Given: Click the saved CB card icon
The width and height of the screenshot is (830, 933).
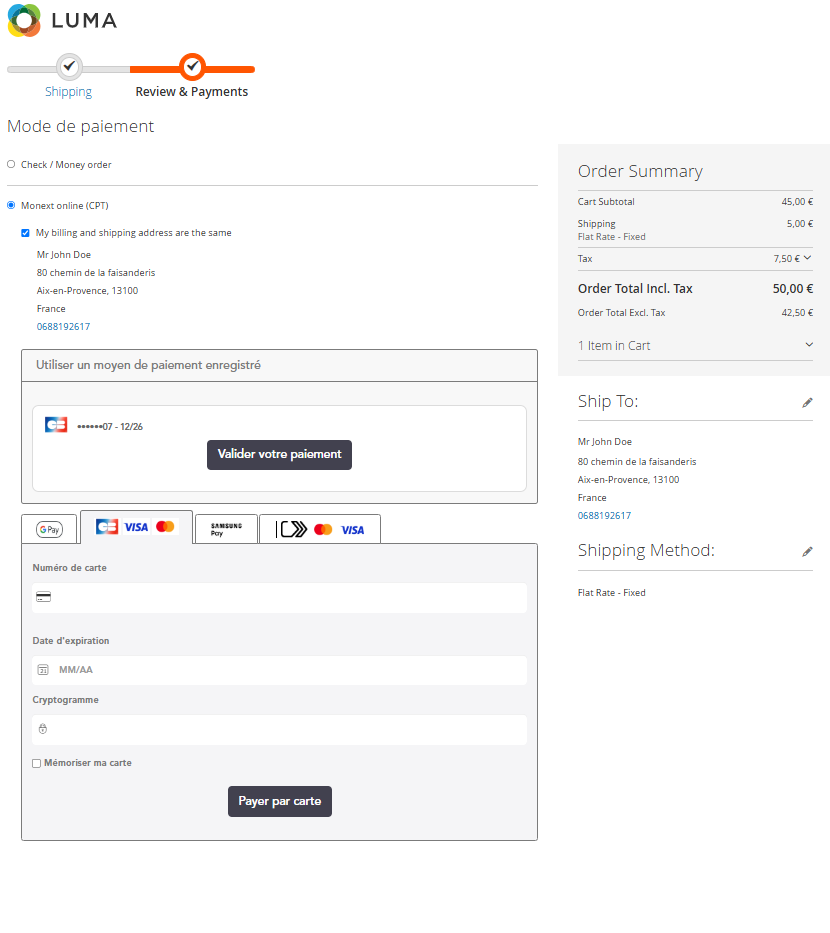Looking at the screenshot, I should pyautogui.click(x=56, y=425).
